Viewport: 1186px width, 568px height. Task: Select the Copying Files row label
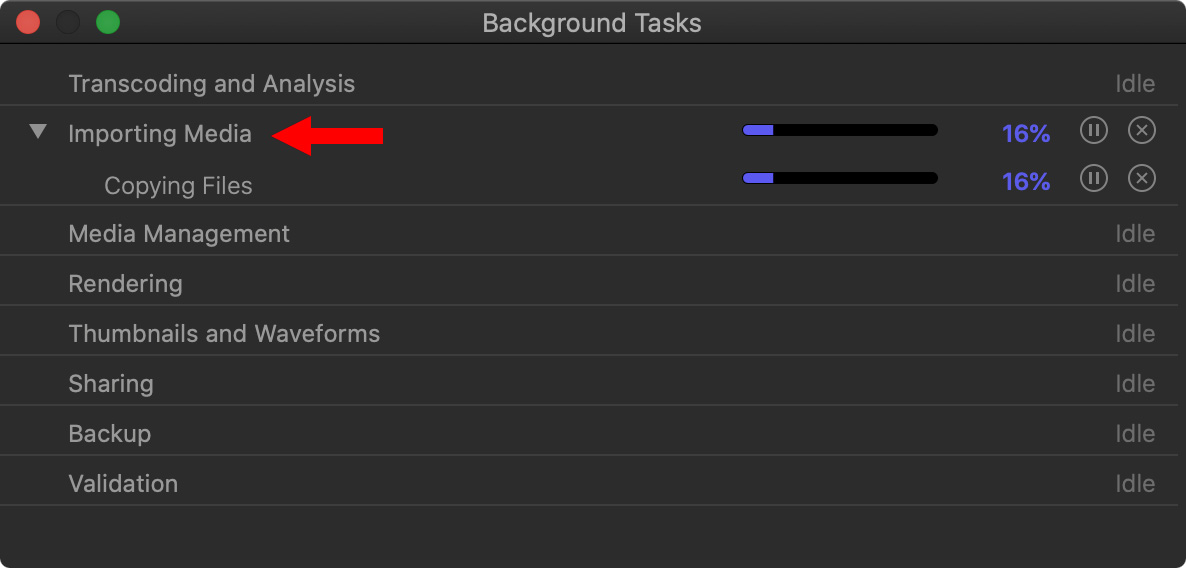click(178, 185)
